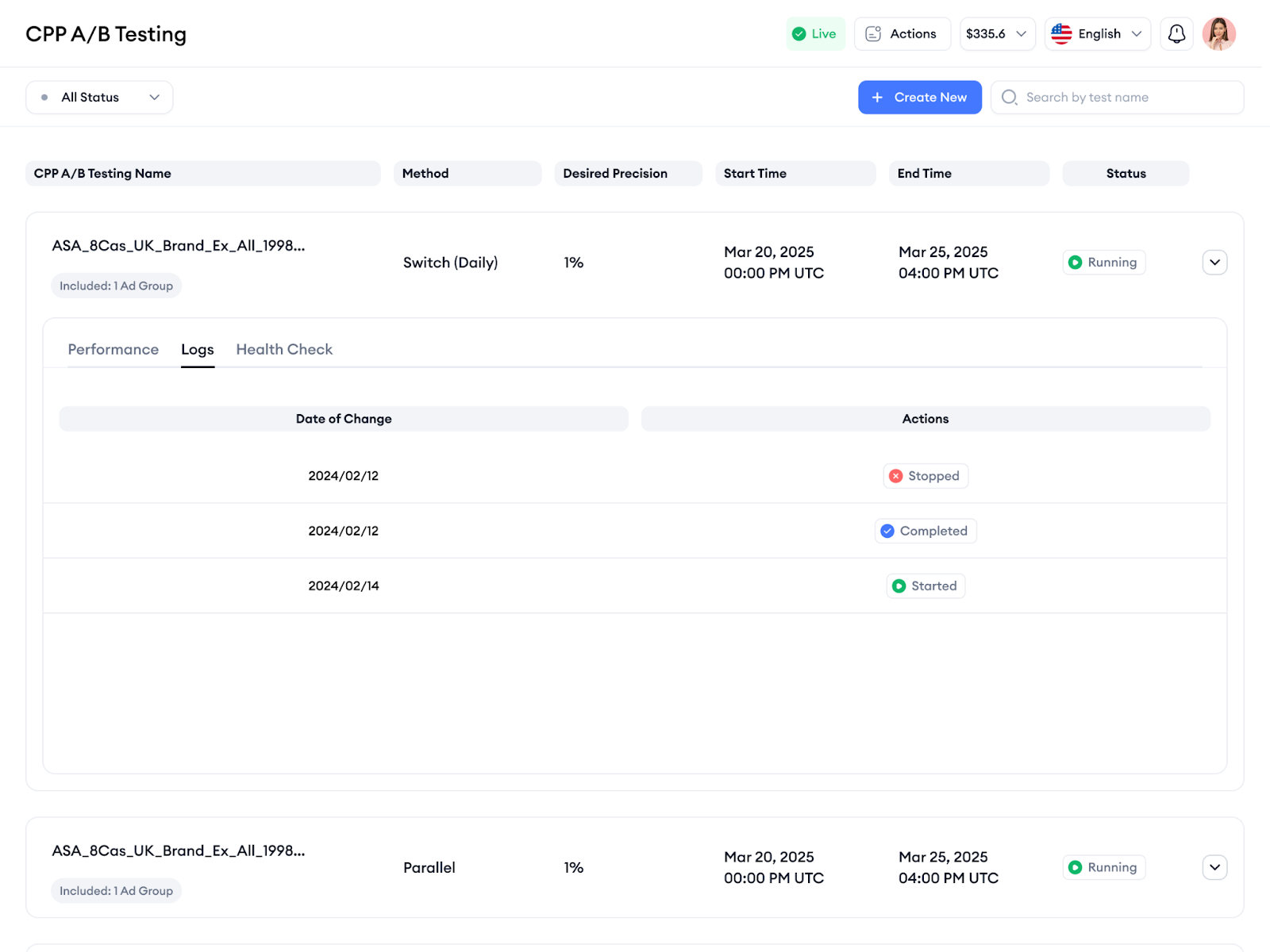The width and height of the screenshot is (1270, 952).
Task: Open the All Status filter dropdown
Action: click(99, 98)
